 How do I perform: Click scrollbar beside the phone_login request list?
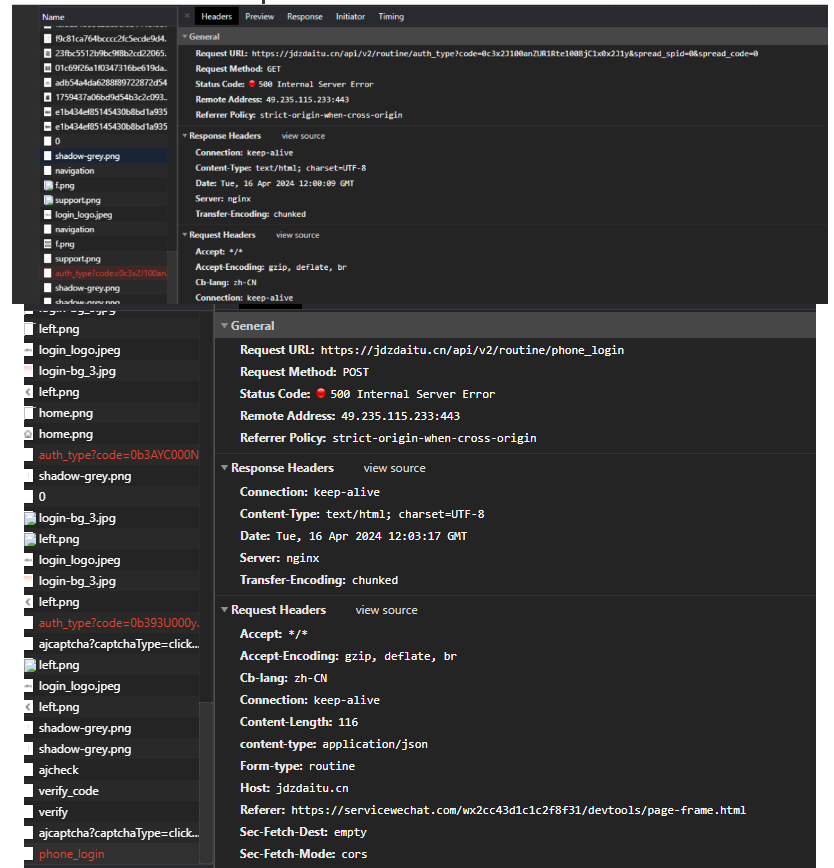tap(206, 780)
